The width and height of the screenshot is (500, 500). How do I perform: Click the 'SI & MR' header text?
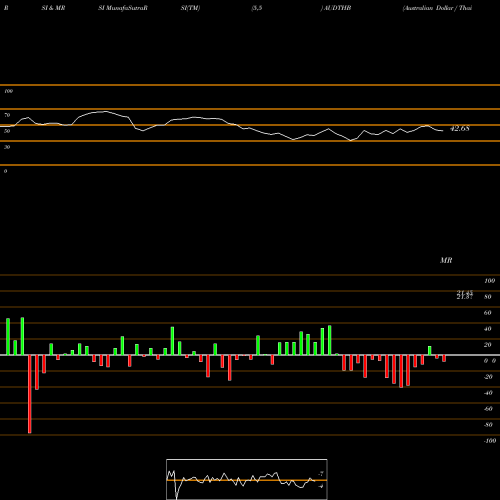click(53, 8)
